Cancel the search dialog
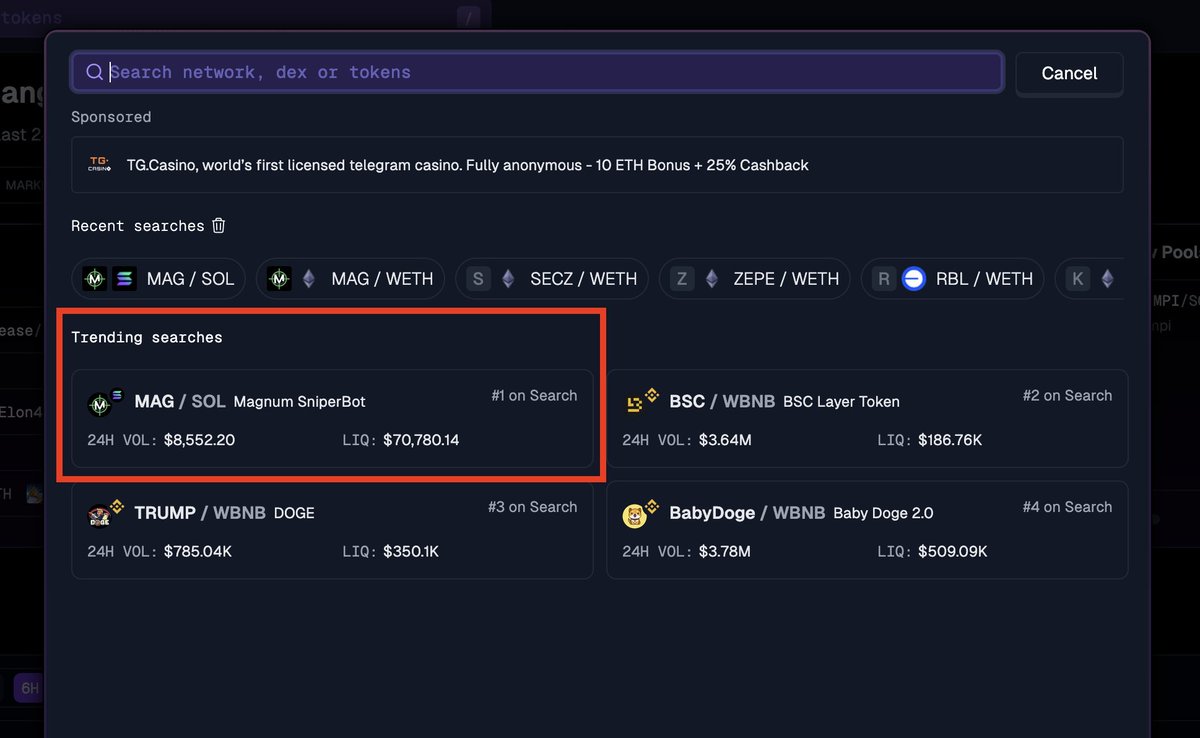Viewport: 1200px width, 738px height. (x=1069, y=73)
